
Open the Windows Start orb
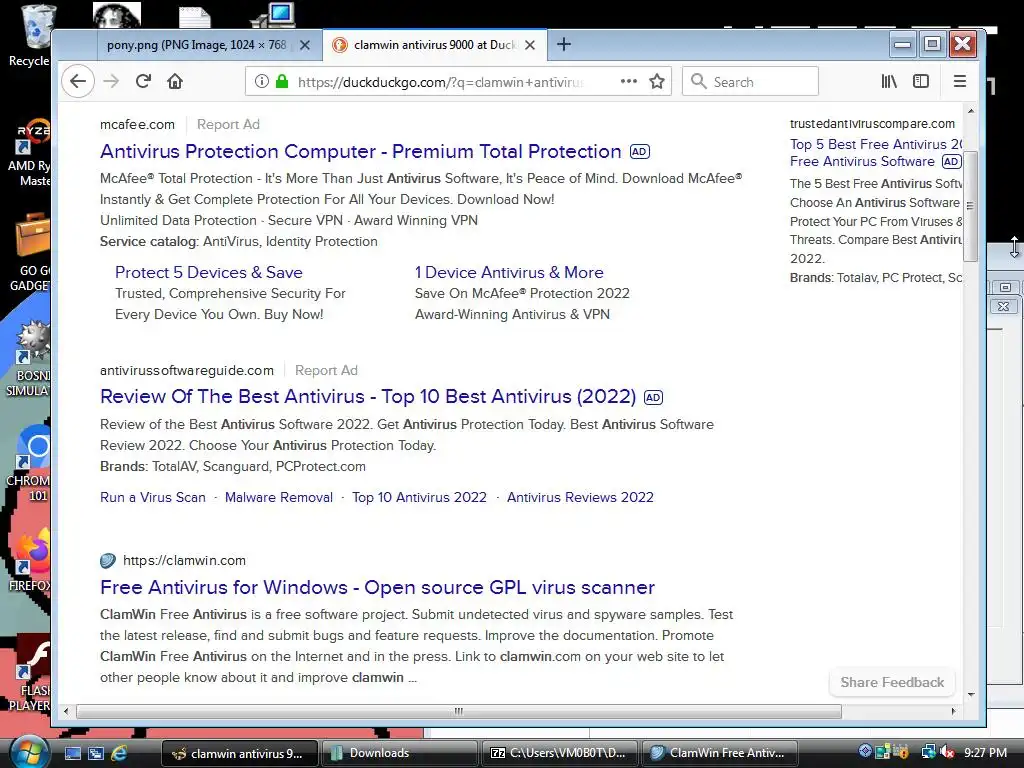pyautogui.click(x=29, y=752)
